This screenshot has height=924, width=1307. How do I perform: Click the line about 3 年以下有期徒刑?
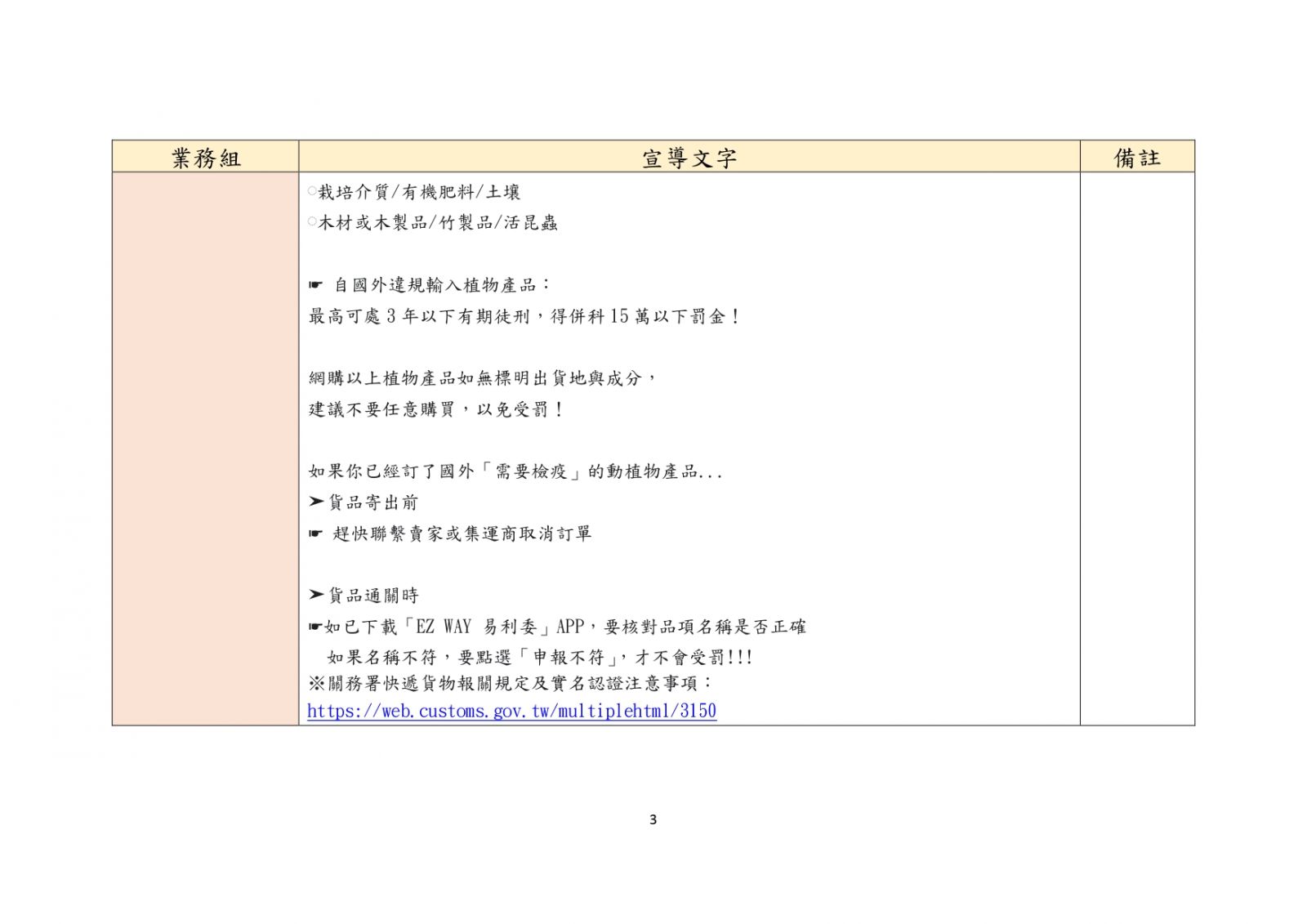coord(524,317)
